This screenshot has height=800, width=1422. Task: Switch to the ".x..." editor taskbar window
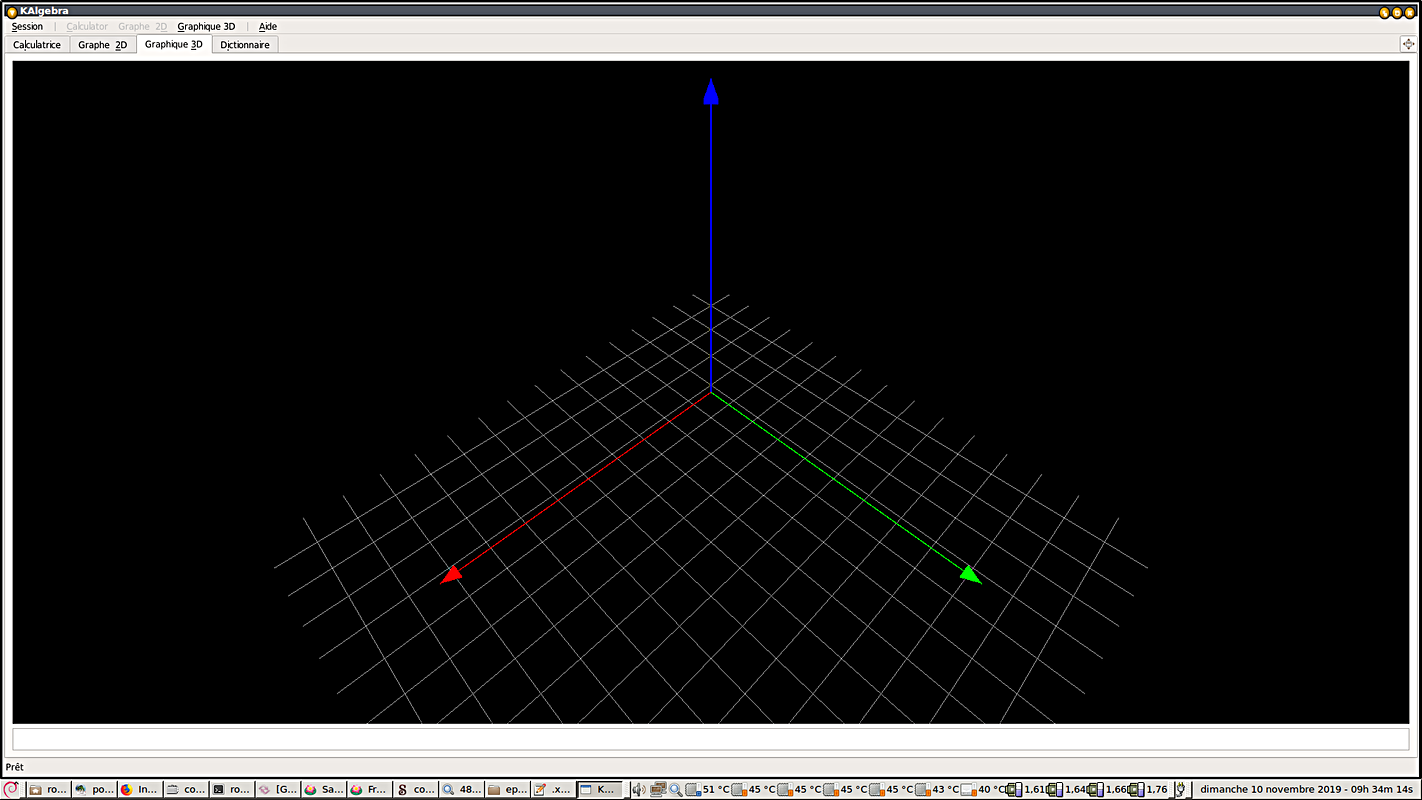pyautogui.click(x=554, y=789)
